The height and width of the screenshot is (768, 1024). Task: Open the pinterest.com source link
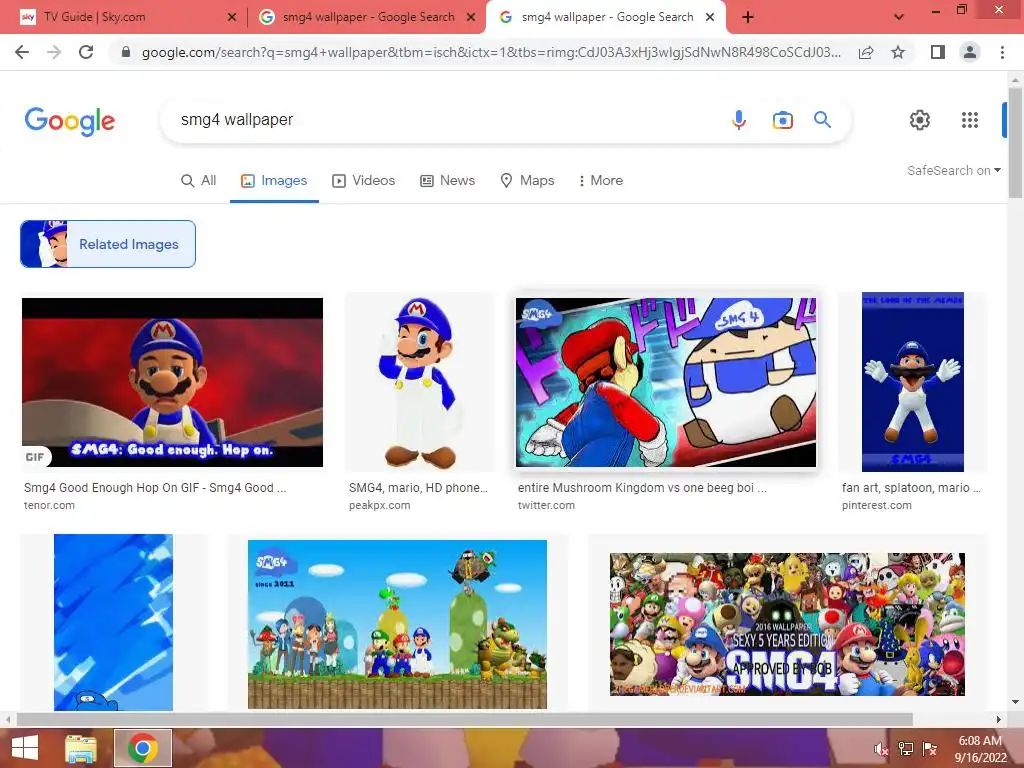pos(876,505)
